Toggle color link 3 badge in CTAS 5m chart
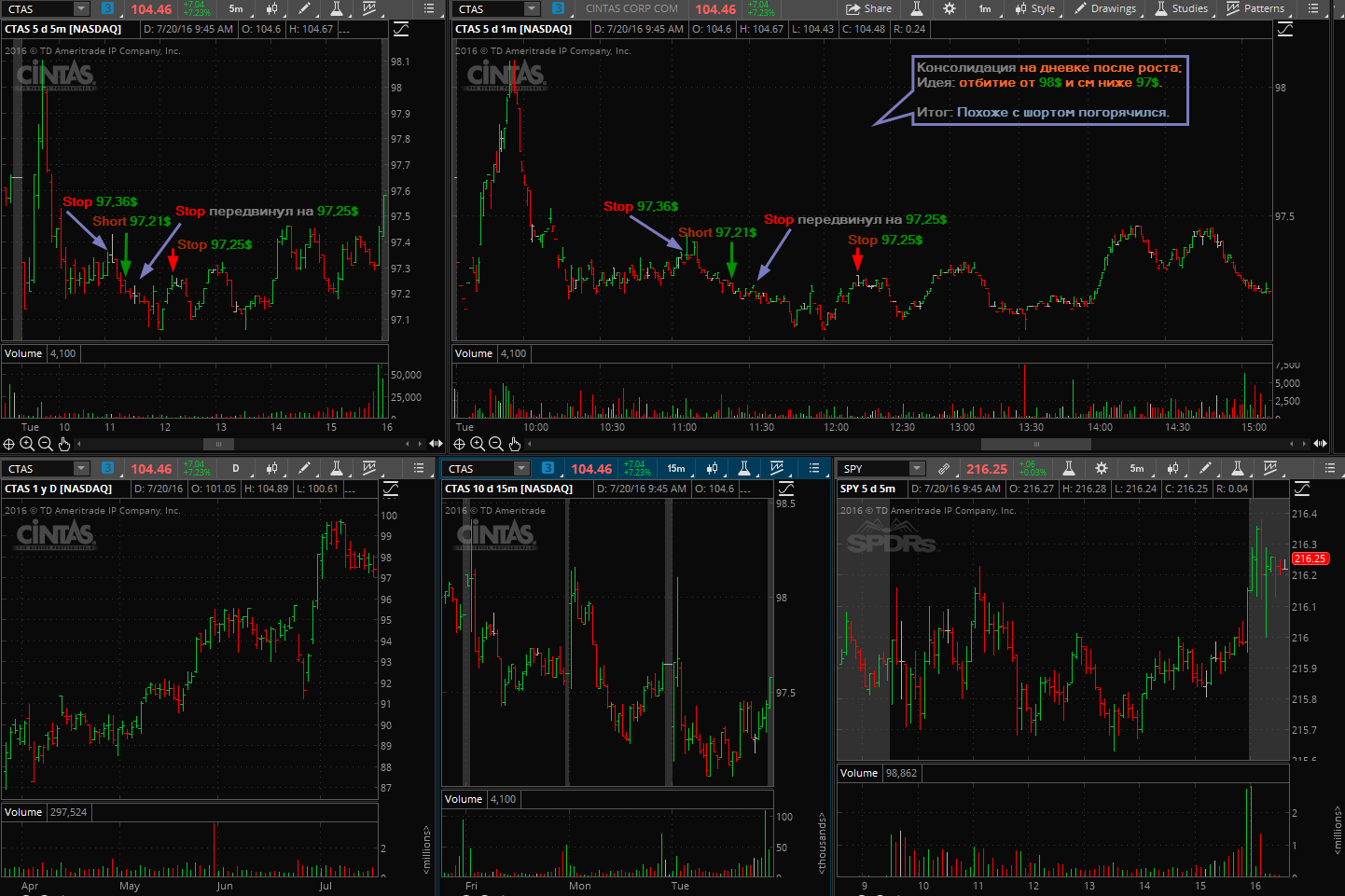The width and height of the screenshot is (1345, 896). (x=107, y=8)
